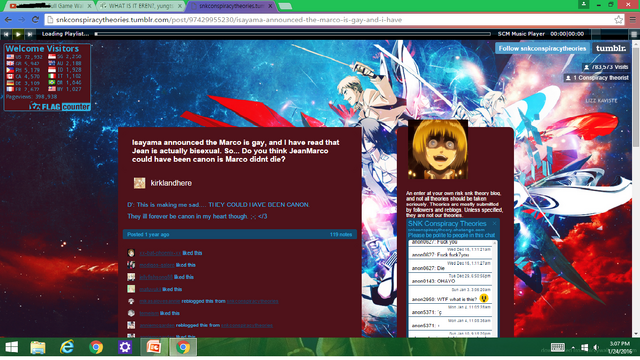Close the SNK Conspiracy Theories chat box
The width and height of the screenshot is (640, 360).
tap(494, 223)
